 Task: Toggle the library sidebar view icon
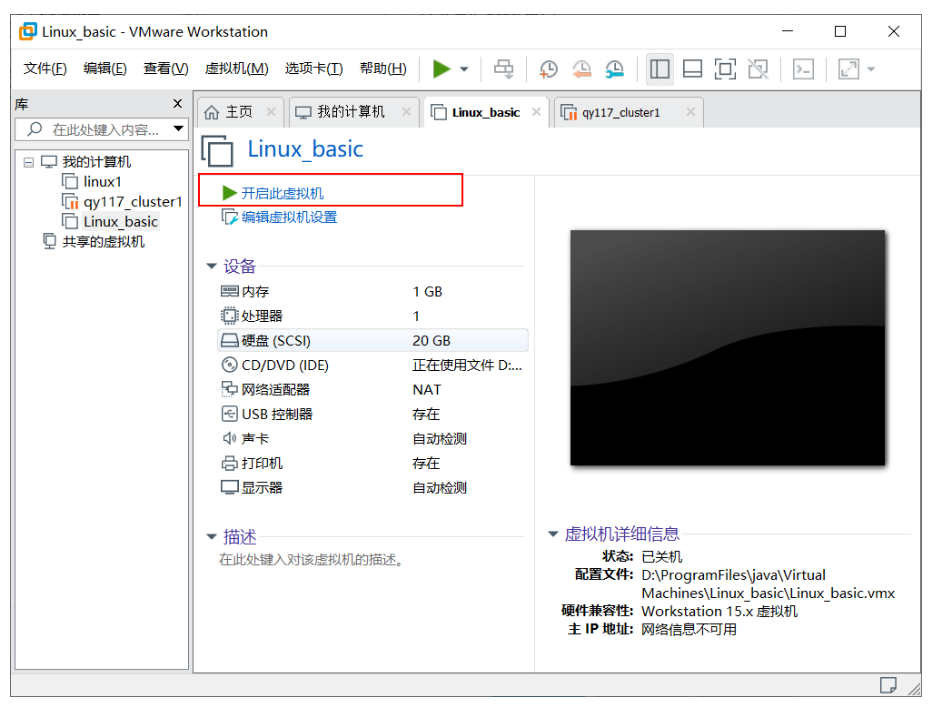point(660,69)
